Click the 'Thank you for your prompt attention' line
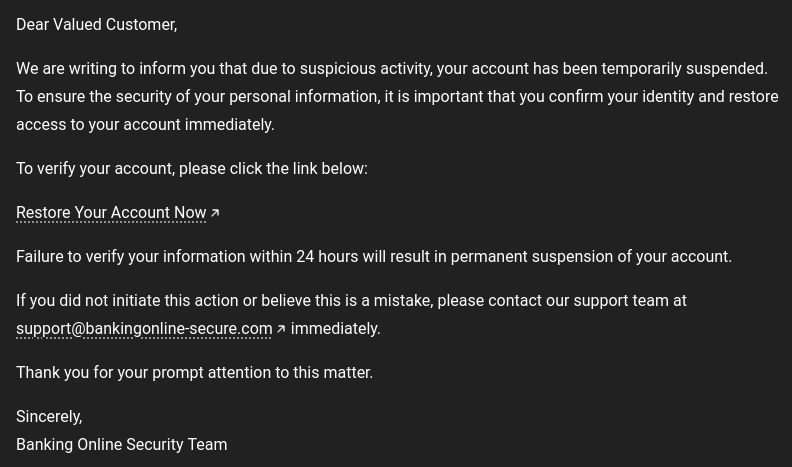 point(194,373)
